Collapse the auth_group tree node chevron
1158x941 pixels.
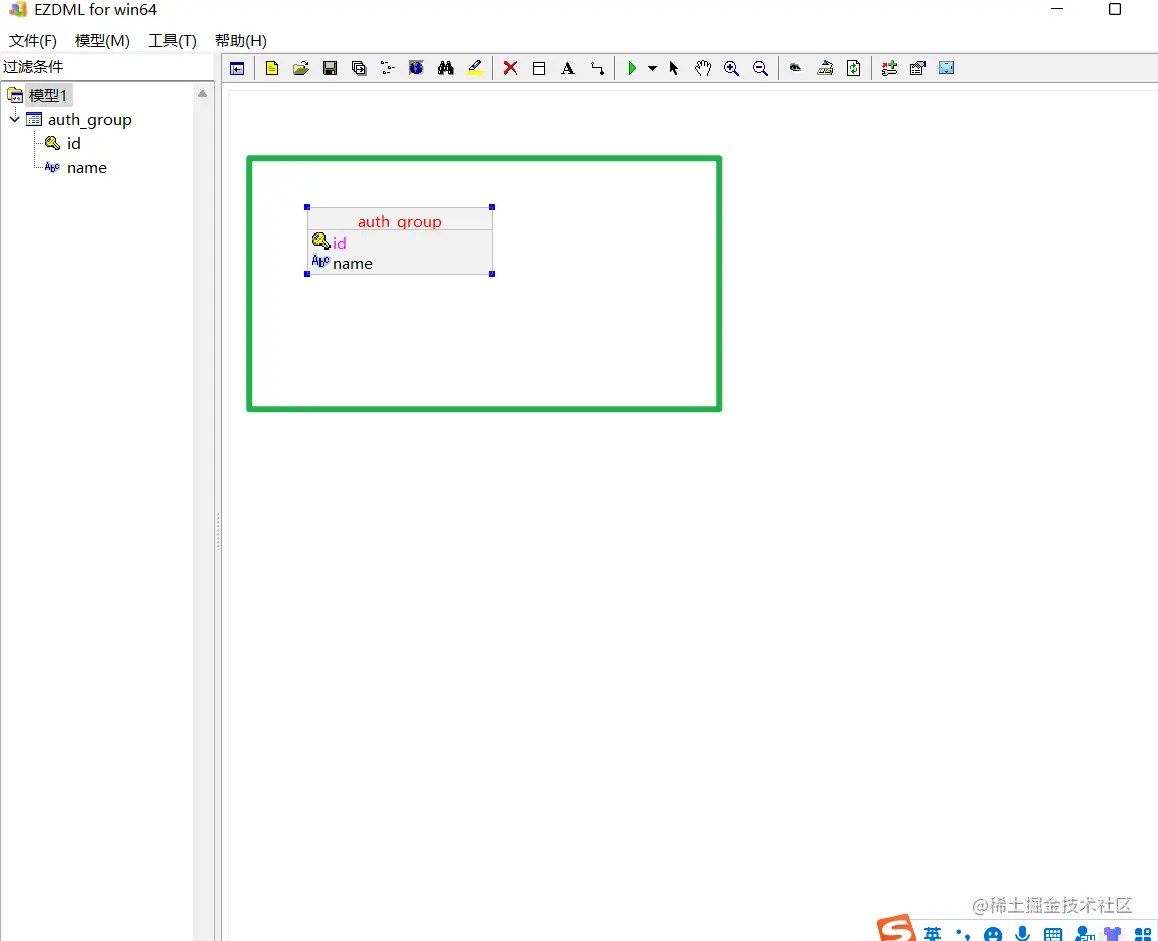[x=15, y=118]
